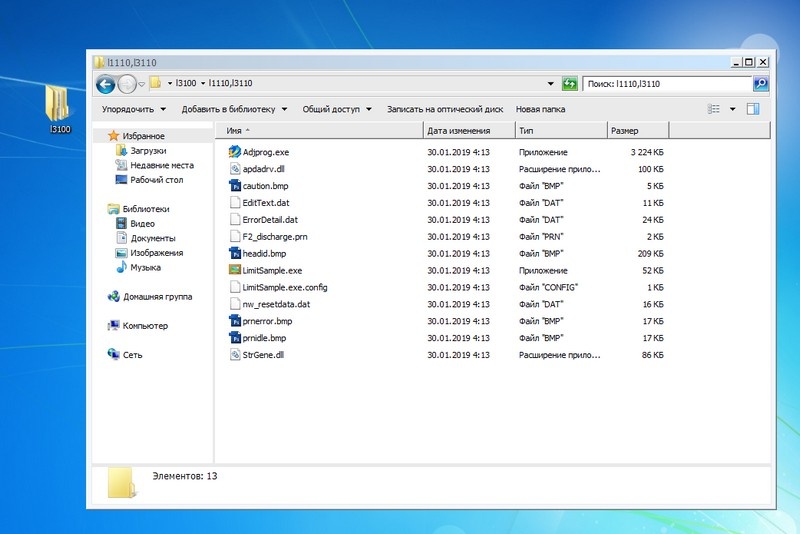
Task: Open the view options dropdown arrow
Action: [733, 109]
